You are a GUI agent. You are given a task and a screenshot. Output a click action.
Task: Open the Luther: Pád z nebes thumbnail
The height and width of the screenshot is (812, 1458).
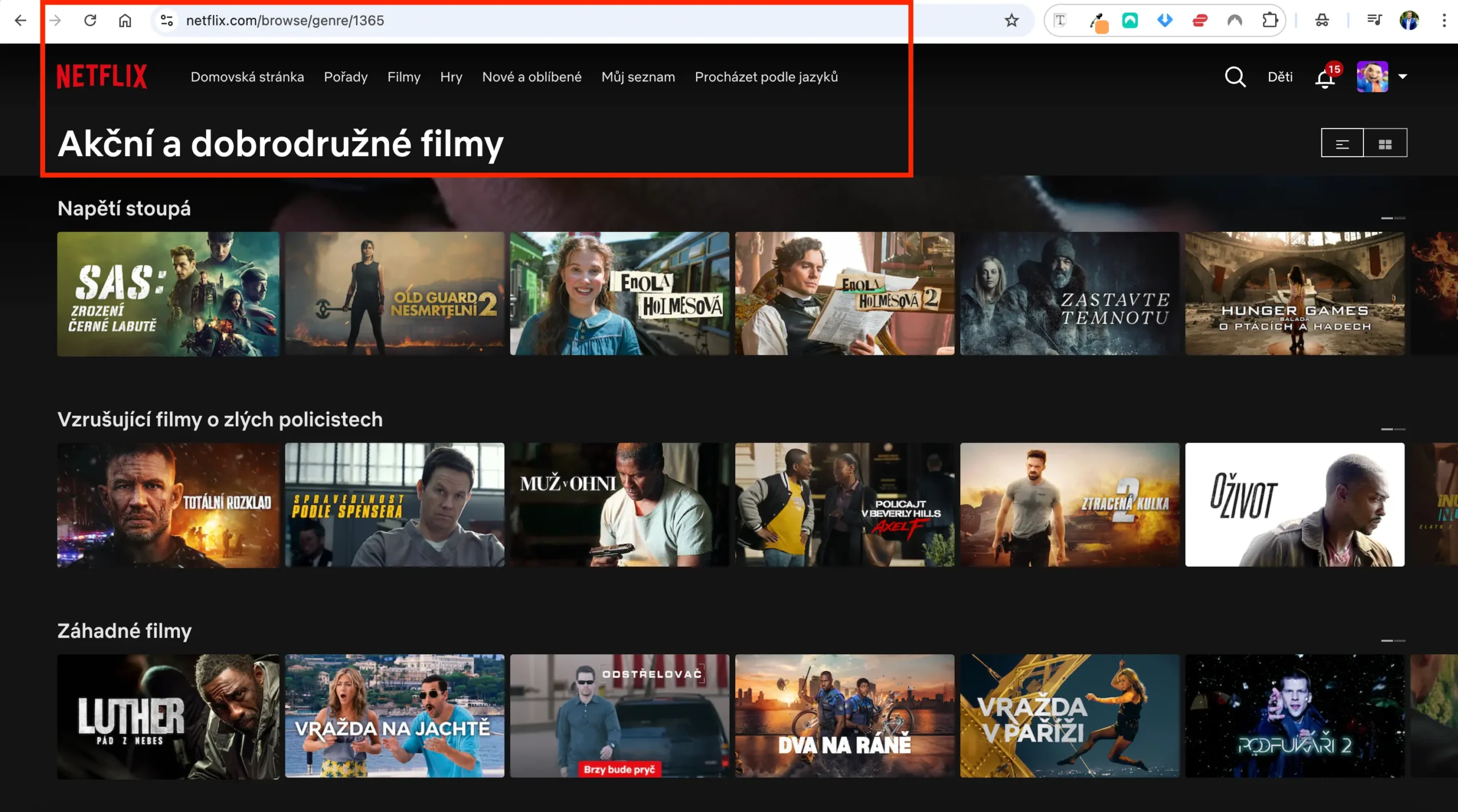coord(169,716)
